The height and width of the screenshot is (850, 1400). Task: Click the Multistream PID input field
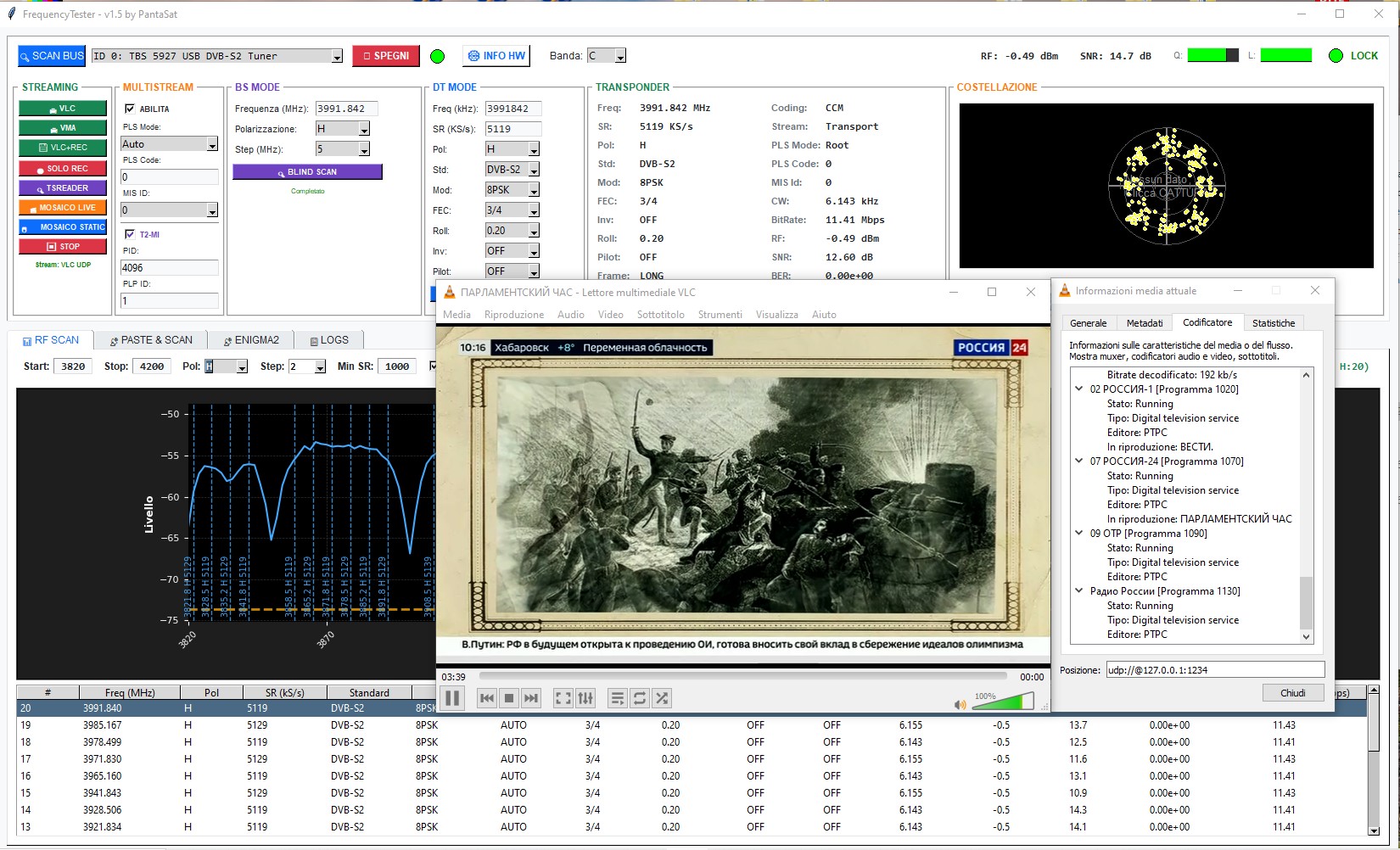point(170,268)
